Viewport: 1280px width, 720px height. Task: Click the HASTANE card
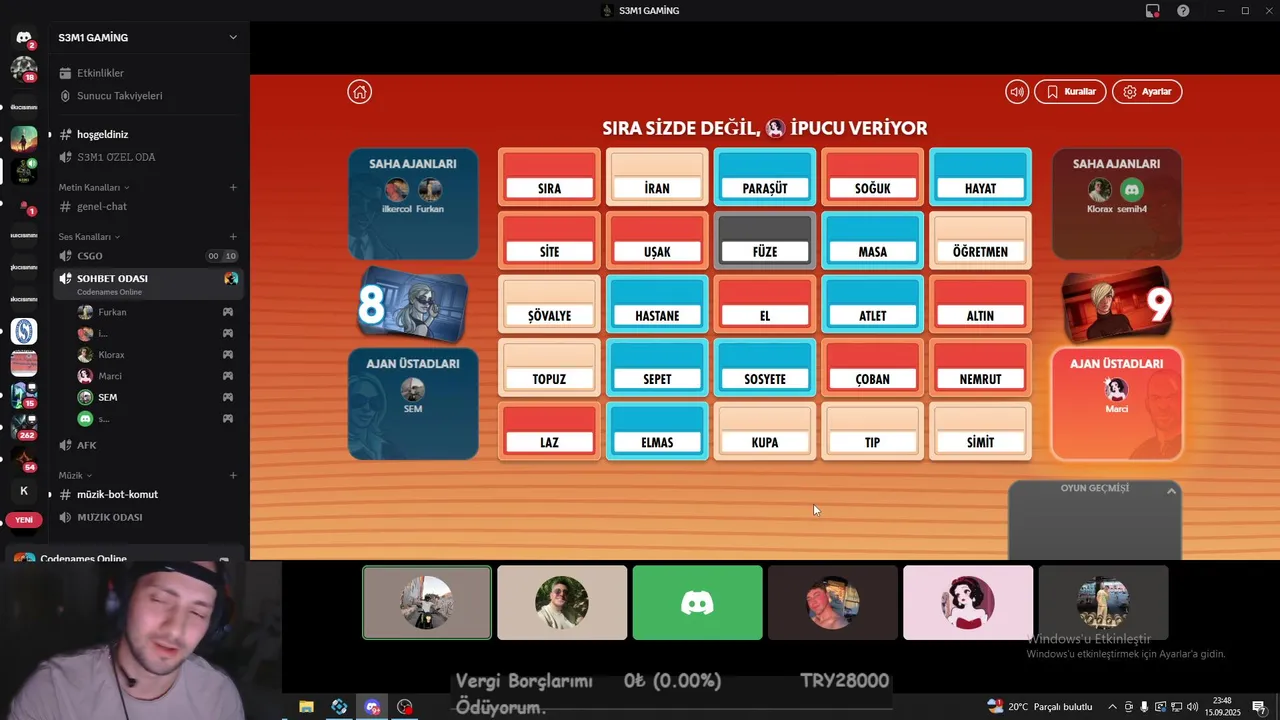(657, 304)
